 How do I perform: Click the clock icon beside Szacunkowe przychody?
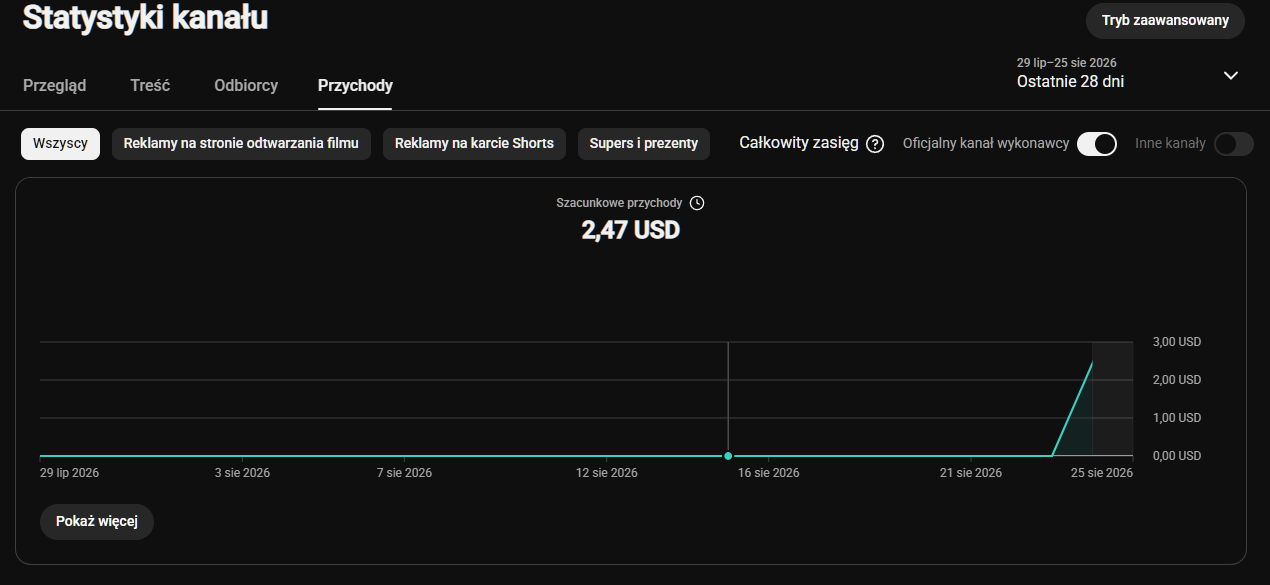[697, 203]
